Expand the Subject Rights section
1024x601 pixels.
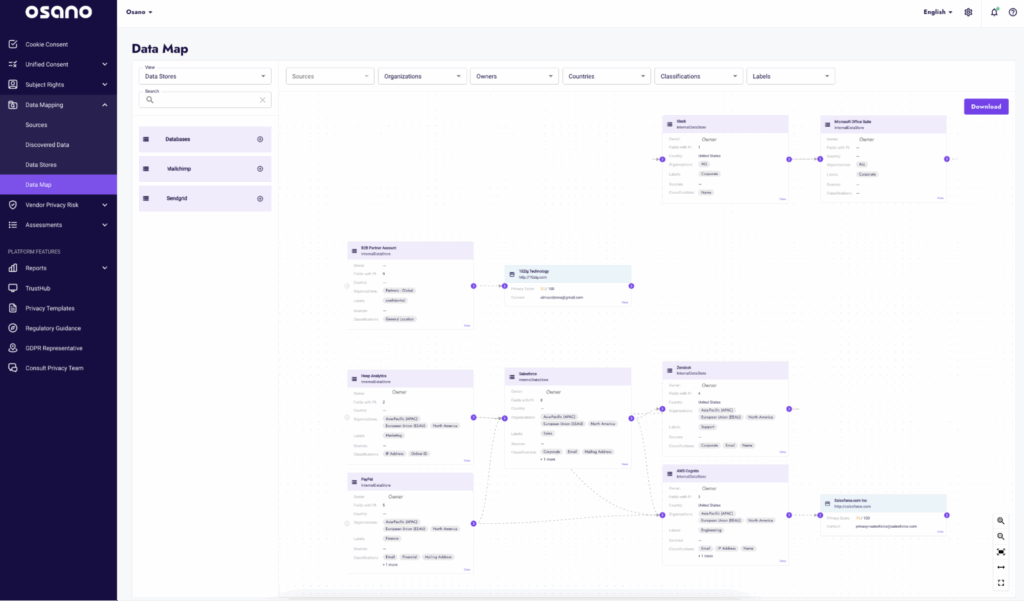(104, 84)
